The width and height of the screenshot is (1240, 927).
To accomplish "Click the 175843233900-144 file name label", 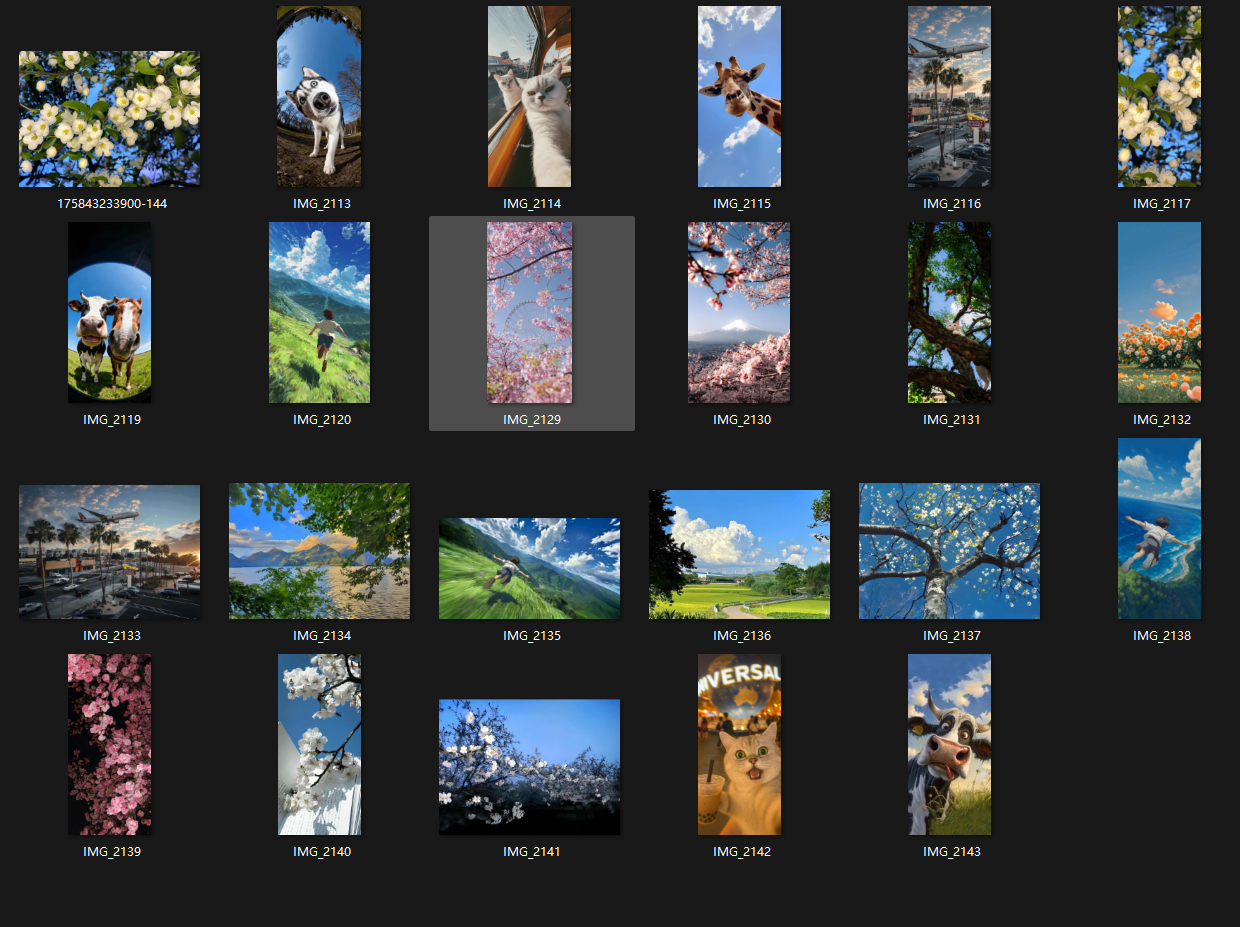I will click(112, 204).
